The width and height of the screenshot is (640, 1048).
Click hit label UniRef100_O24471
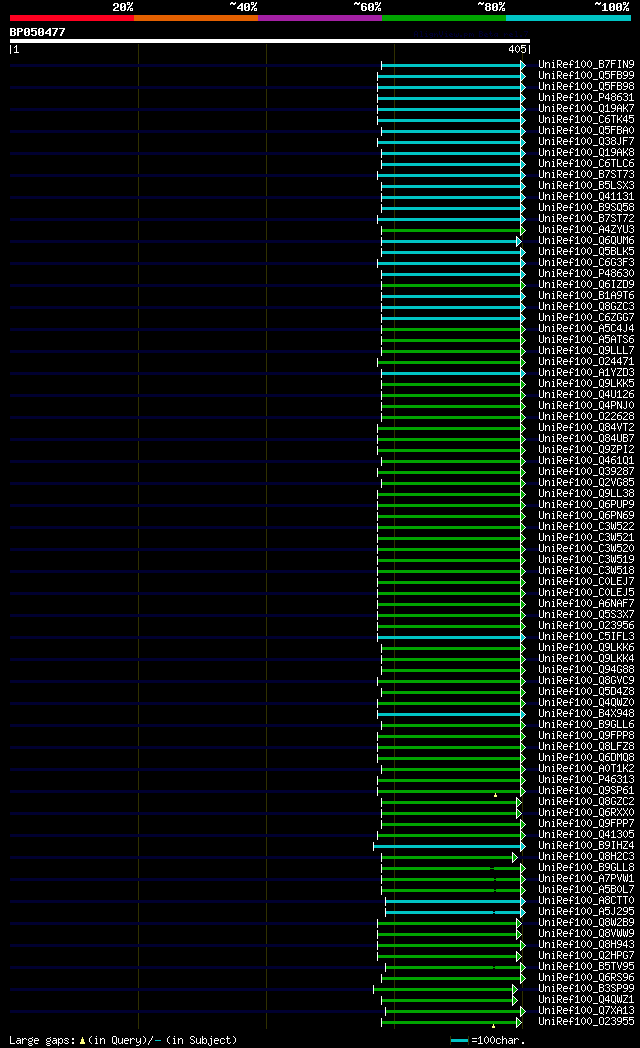(587, 362)
